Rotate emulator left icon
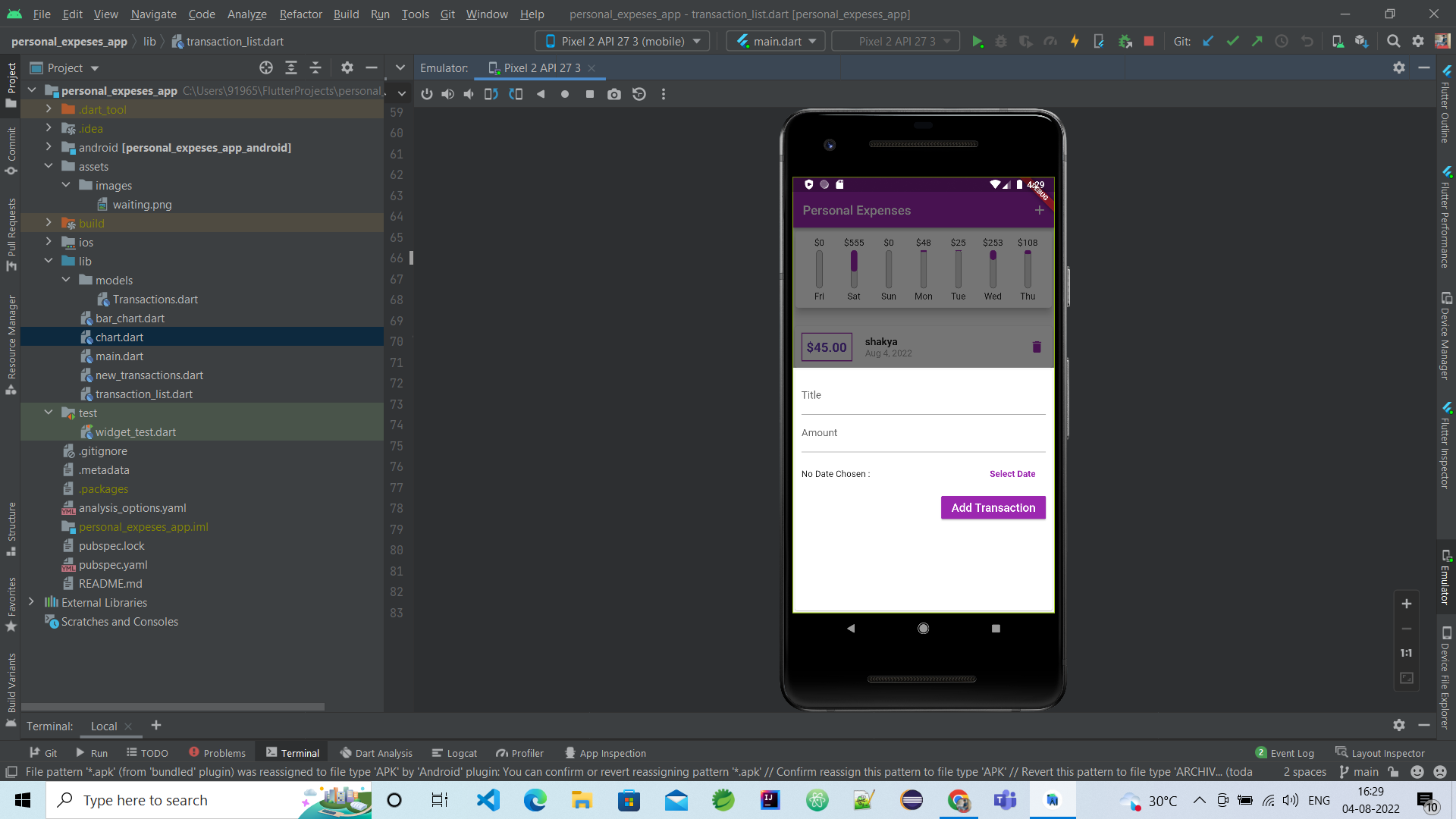This screenshot has height=819, width=1456. (491, 94)
